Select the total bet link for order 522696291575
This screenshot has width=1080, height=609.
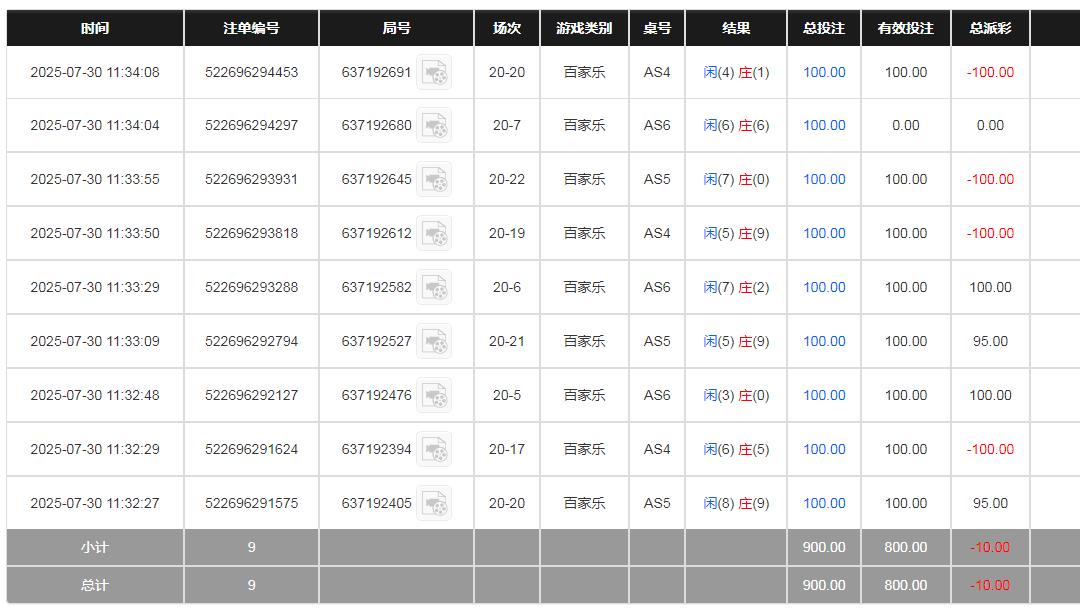pos(824,504)
